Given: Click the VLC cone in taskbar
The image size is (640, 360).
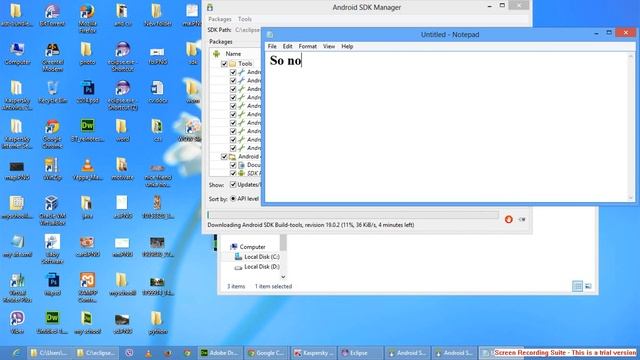Looking at the screenshot, I should coord(149,353).
